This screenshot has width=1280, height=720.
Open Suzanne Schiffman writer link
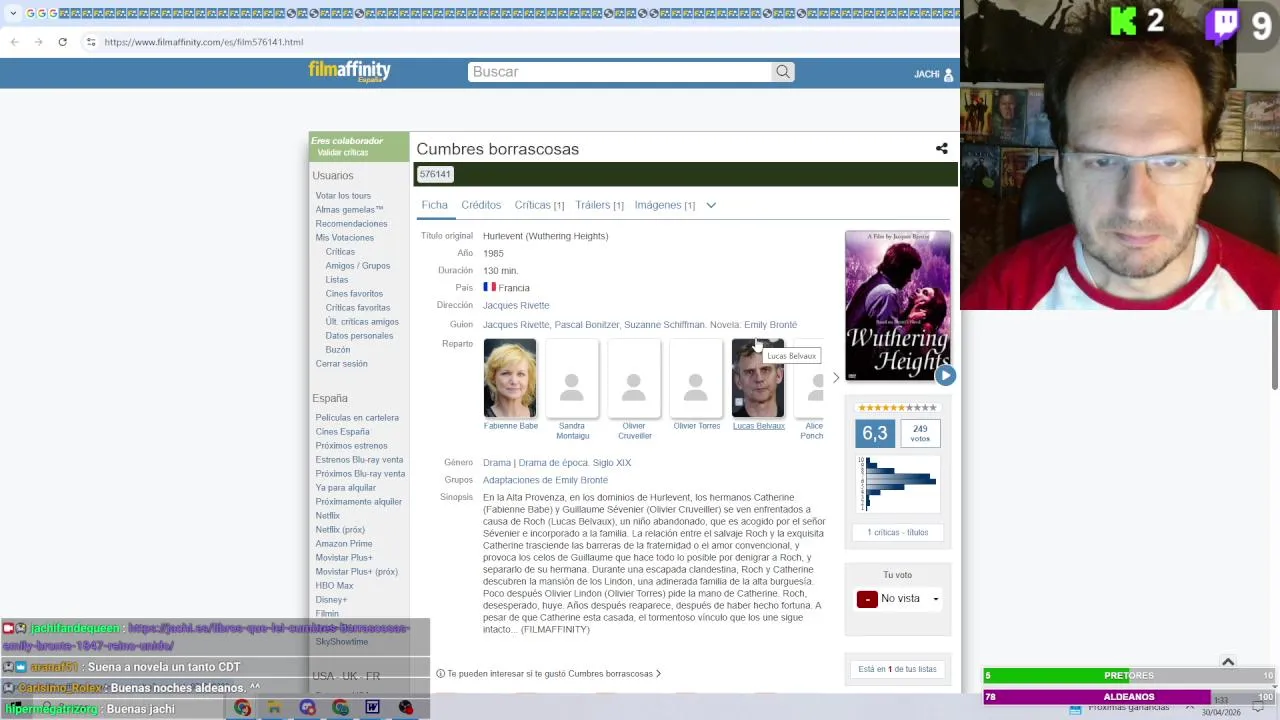(664, 325)
